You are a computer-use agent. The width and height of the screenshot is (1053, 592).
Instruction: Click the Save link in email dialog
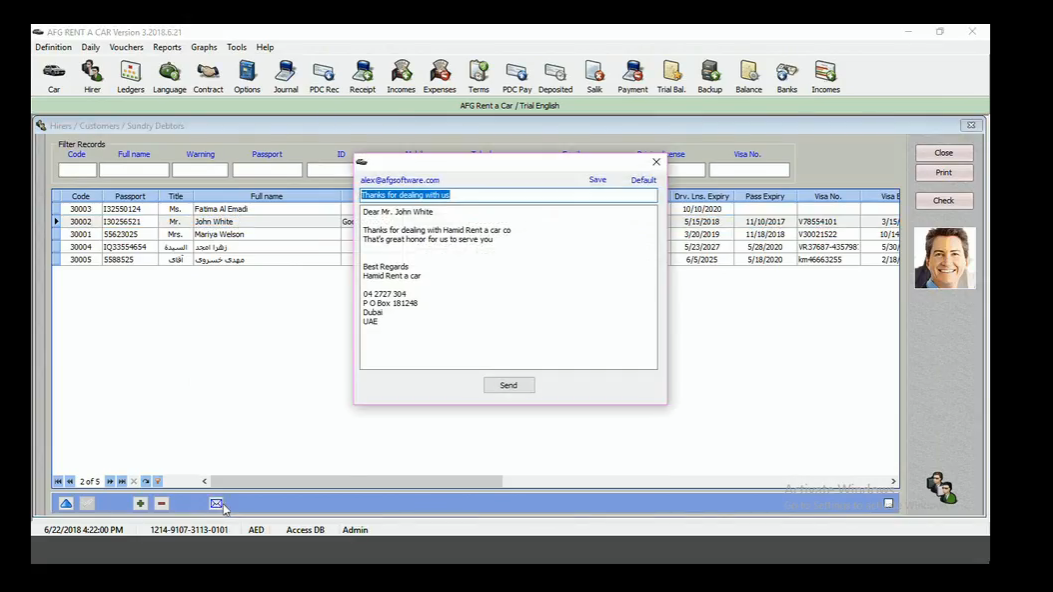[598, 180]
